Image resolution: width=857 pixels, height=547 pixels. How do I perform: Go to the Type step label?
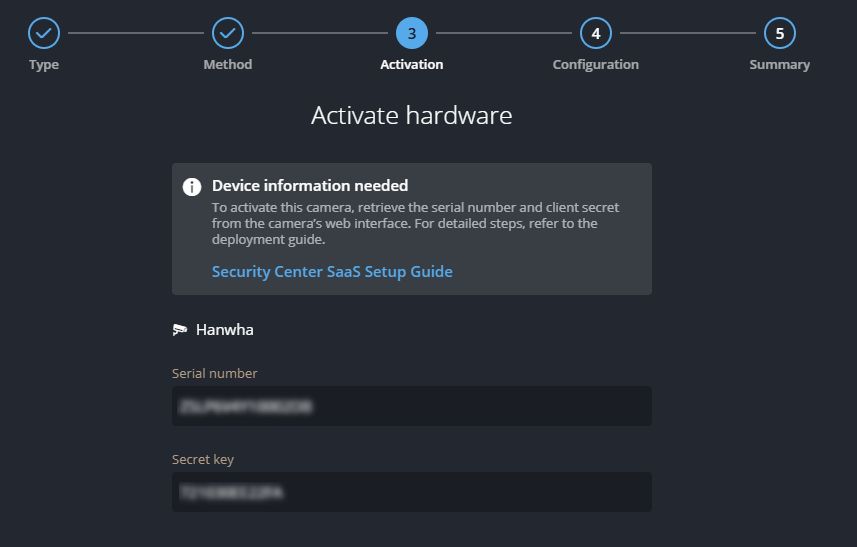[44, 65]
